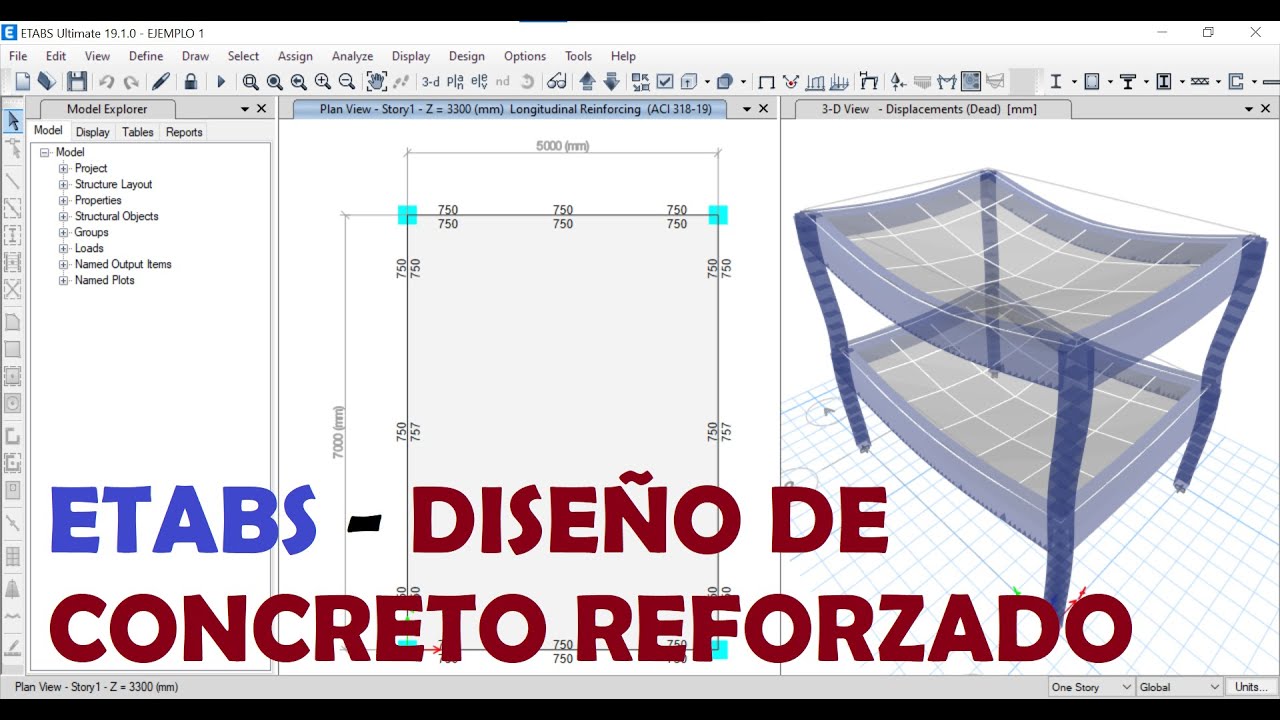Image resolution: width=1280 pixels, height=720 pixels.
Task: Click the Restore Full View magnifier
Action: 274,82
